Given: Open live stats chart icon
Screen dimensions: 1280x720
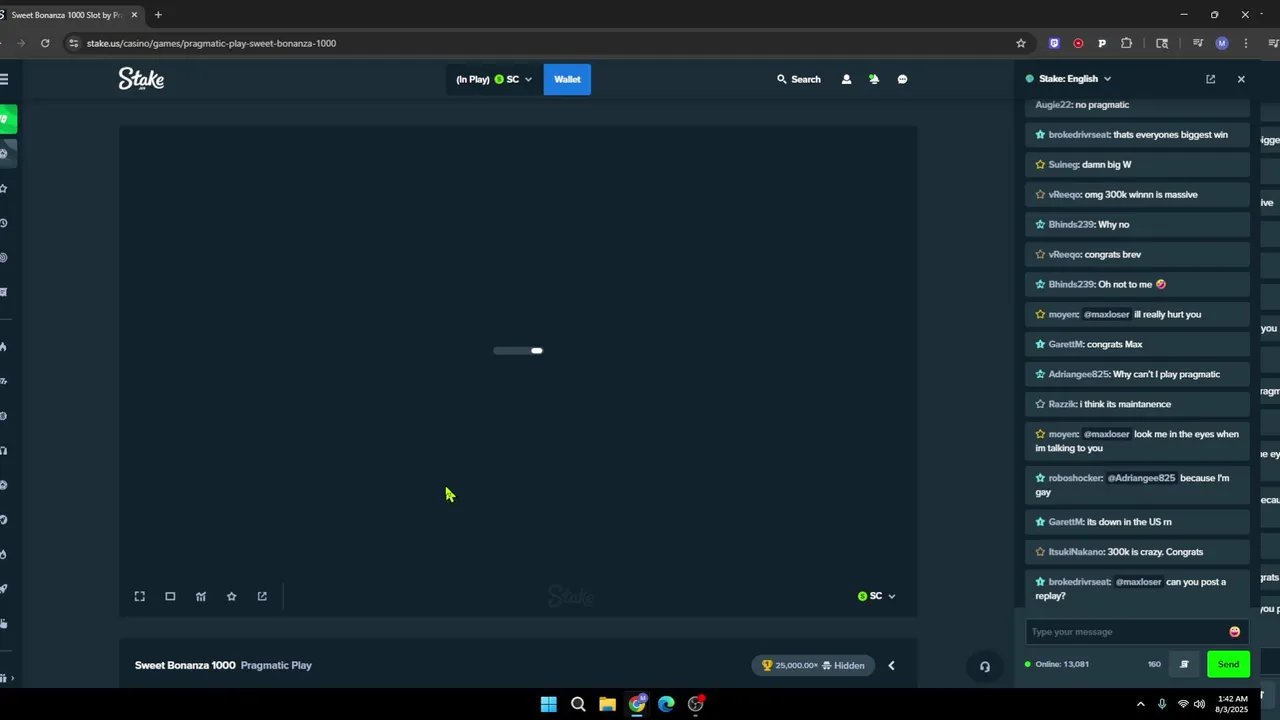Looking at the screenshot, I should 201,596.
